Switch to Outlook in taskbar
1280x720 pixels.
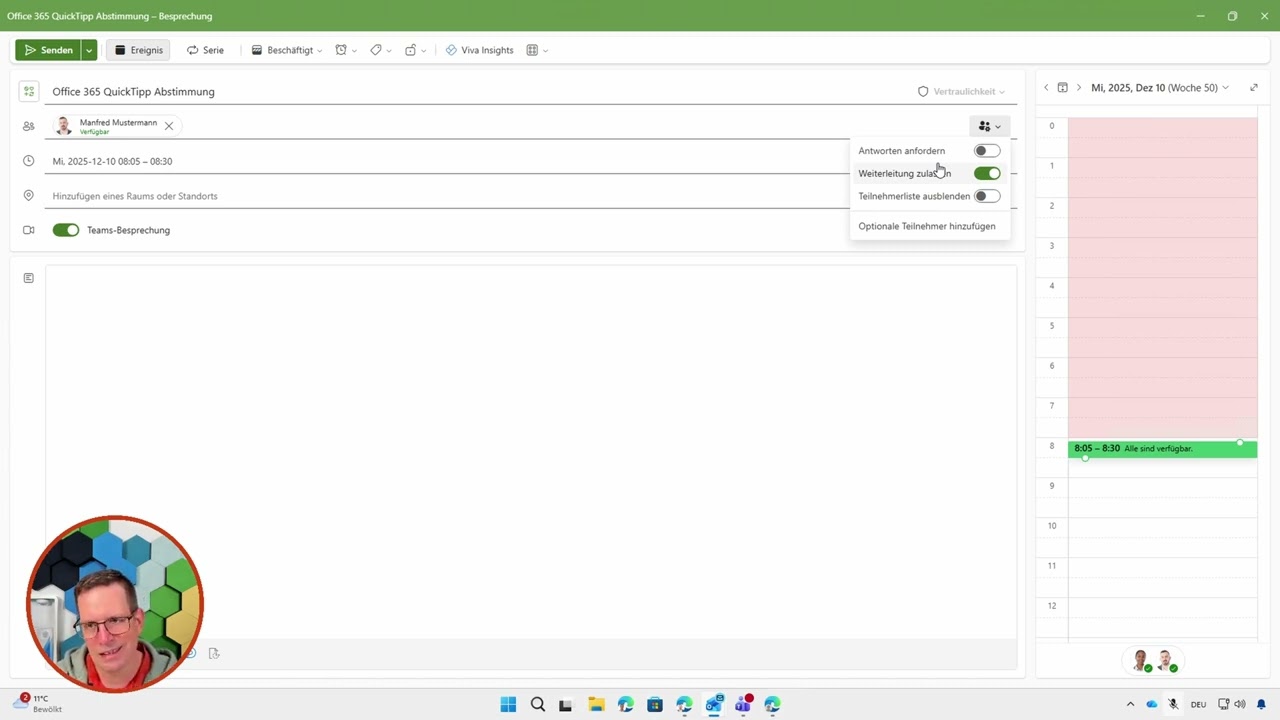(x=714, y=704)
